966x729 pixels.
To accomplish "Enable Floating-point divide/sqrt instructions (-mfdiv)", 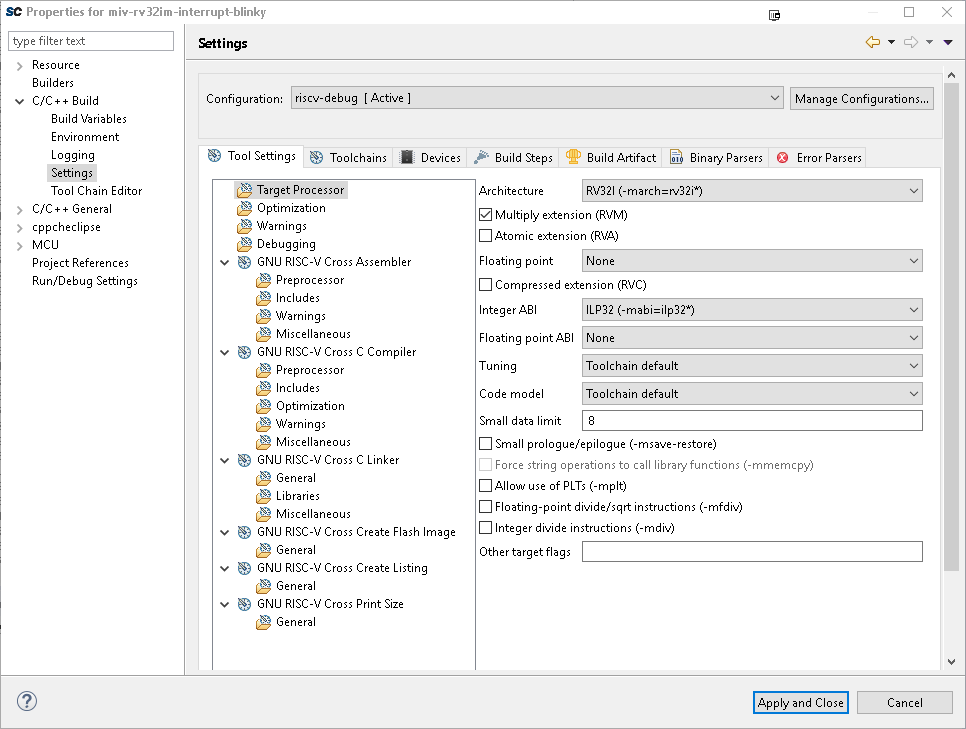I will coord(485,507).
